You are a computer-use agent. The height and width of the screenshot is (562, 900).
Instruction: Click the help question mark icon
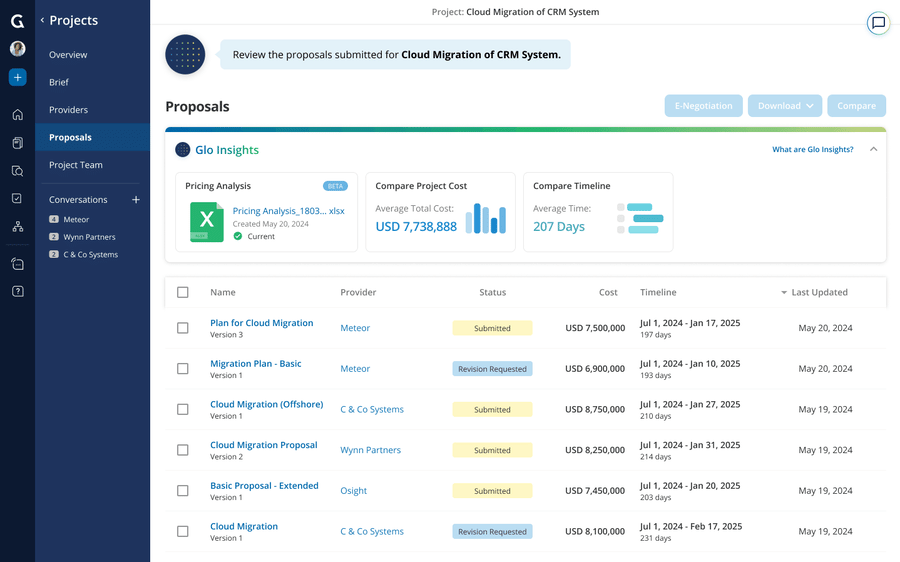click(x=18, y=291)
